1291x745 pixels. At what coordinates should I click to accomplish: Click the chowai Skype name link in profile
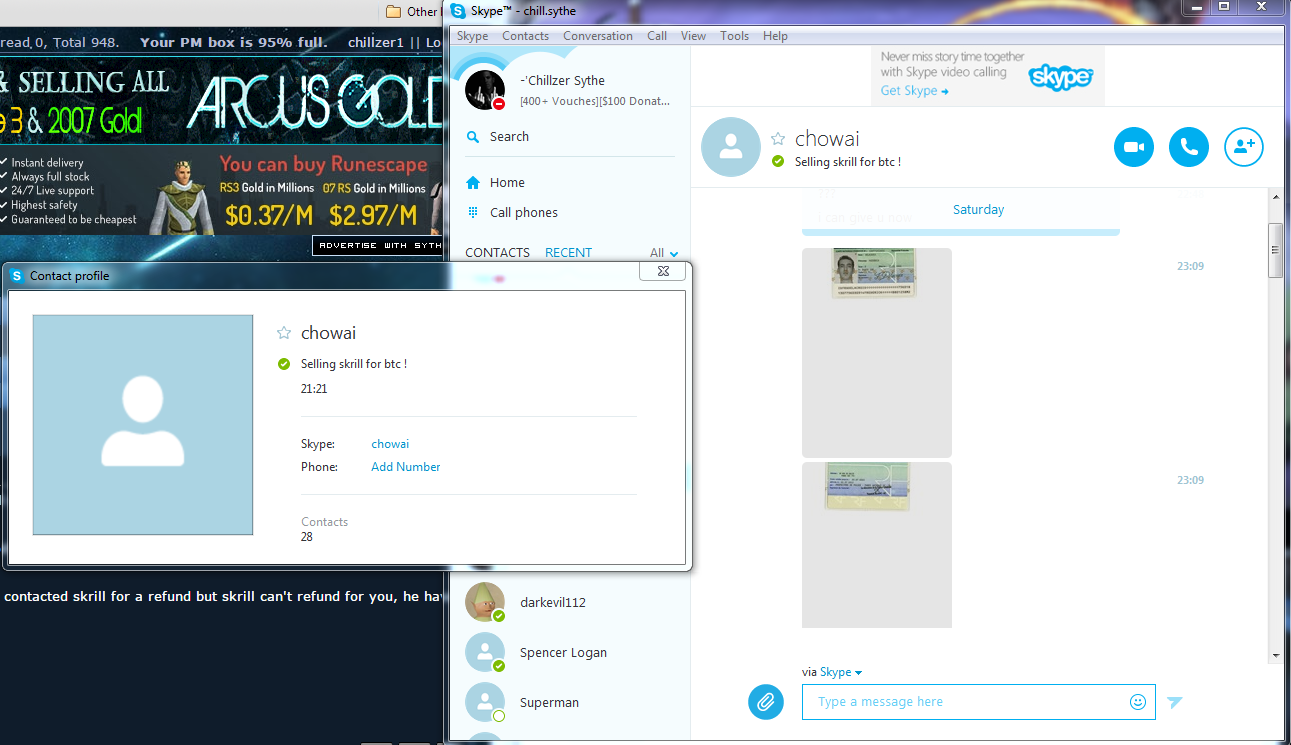(x=390, y=444)
